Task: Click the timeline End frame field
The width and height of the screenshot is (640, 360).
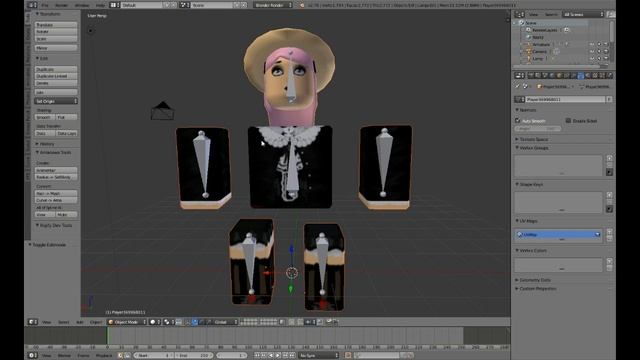Action: click(x=194, y=356)
